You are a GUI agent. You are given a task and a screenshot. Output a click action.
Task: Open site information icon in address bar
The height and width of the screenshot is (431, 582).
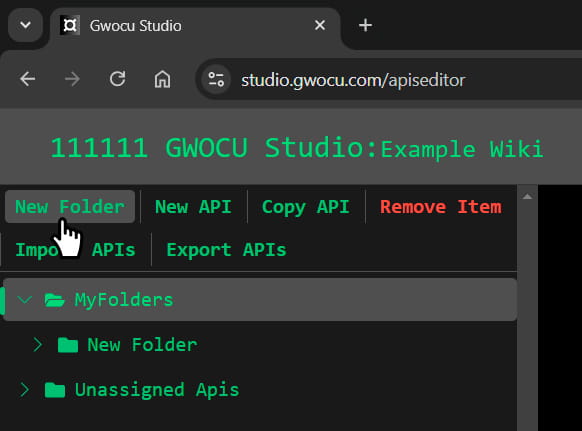pyautogui.click(x=216, y=79)
